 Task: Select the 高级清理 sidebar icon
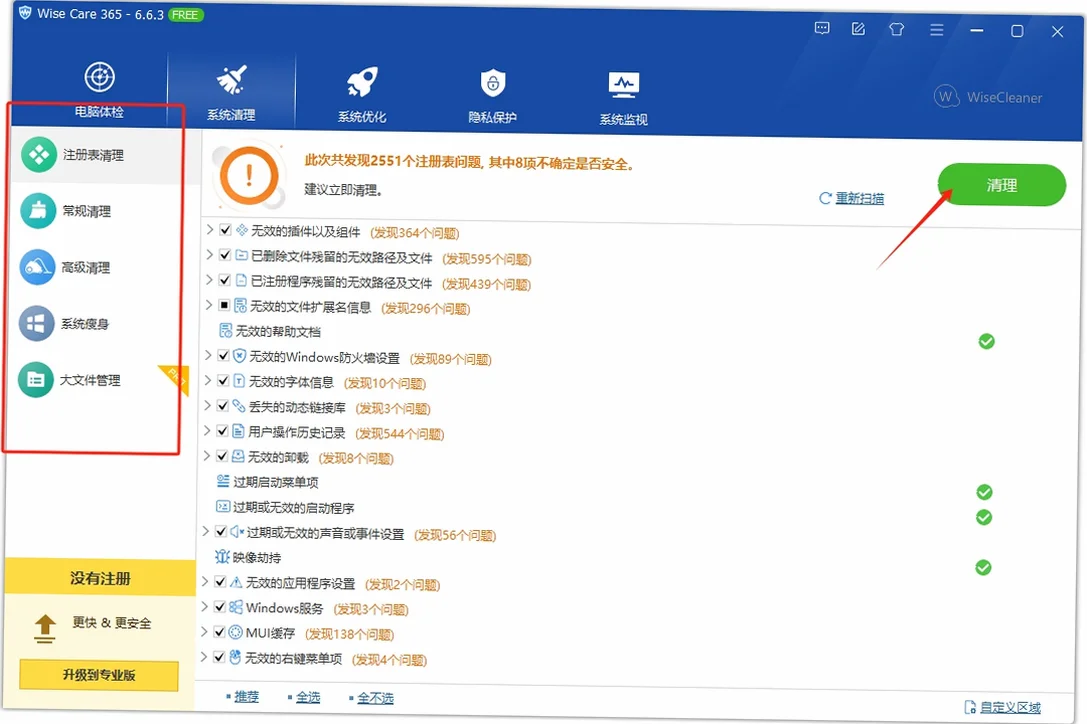pyautogui.click(x=37, y=267)
